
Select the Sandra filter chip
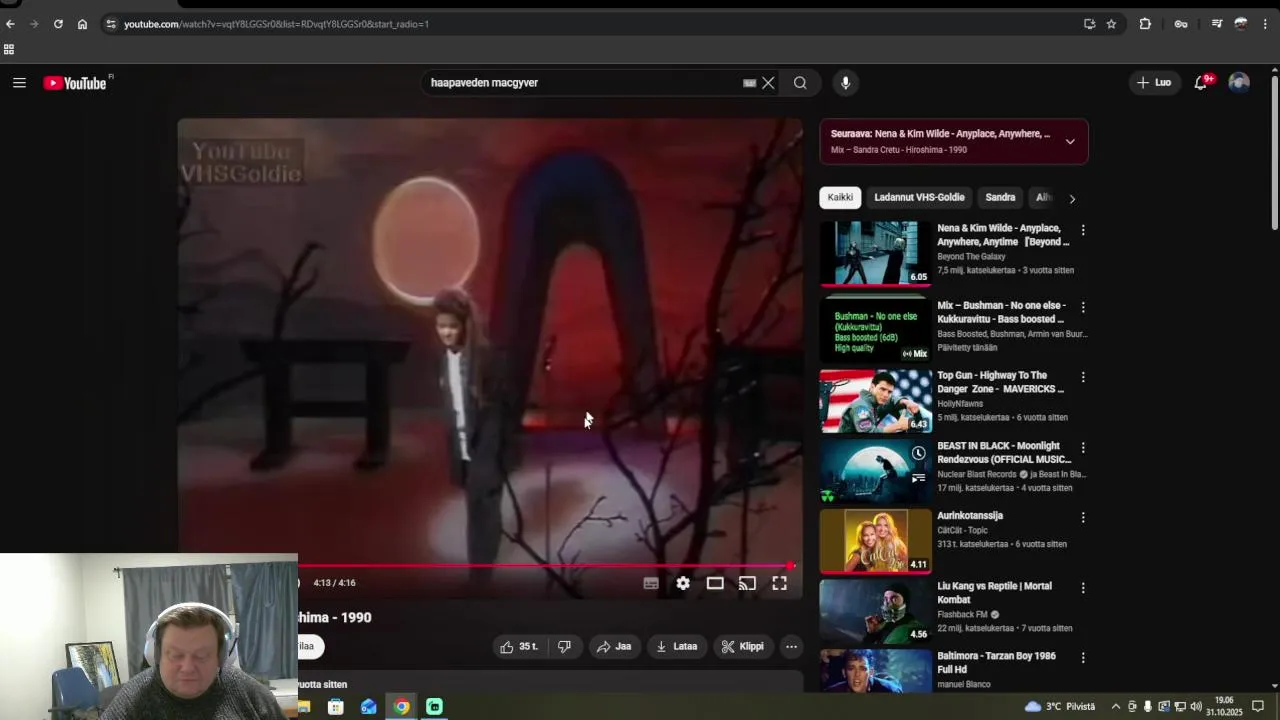pos(1000,197)
